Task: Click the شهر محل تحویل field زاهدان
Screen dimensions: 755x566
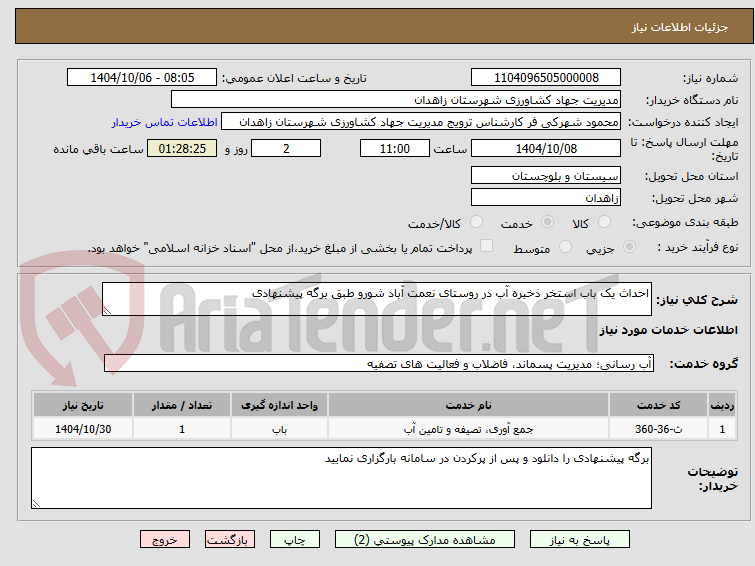Action: pos(546,197)
